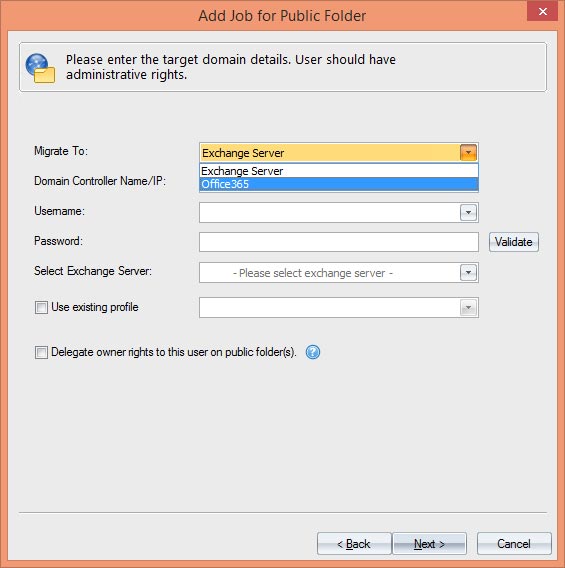Open the existing profile dropdown arrow
Image resolution: width=565 pixels, height=568 pixels.
[x=468, y=308]
